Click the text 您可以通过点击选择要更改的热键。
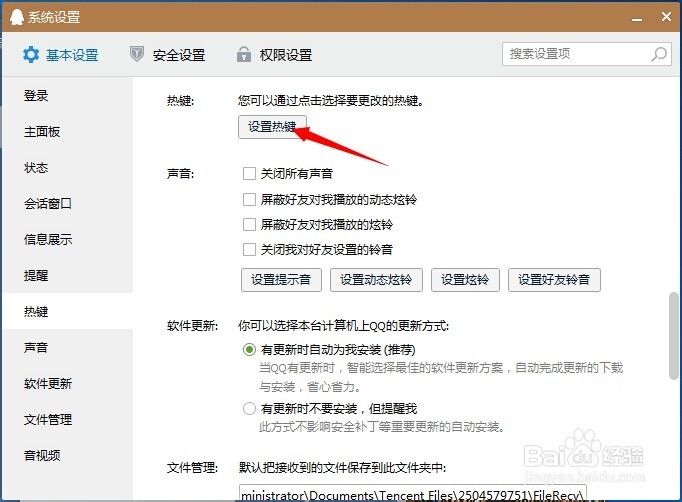Image resolution: width=682 pixels, height=502 pixels. tap(331, 100)
